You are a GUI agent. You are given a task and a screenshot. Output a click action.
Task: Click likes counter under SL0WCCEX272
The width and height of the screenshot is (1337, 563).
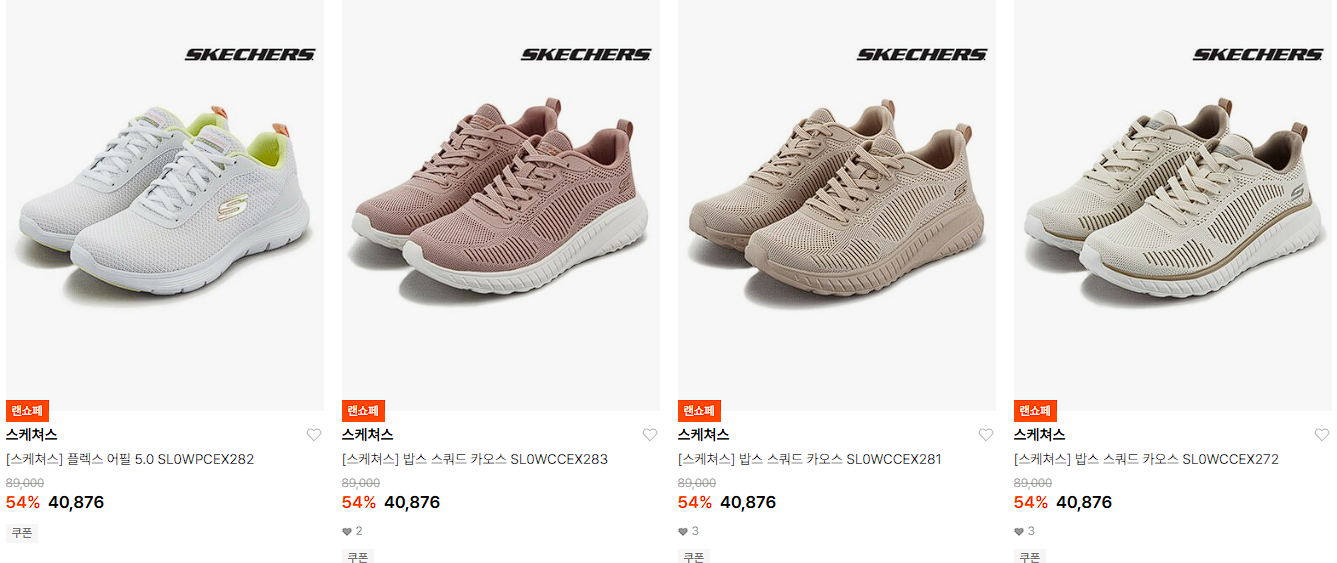click(x=1024, y=531)
